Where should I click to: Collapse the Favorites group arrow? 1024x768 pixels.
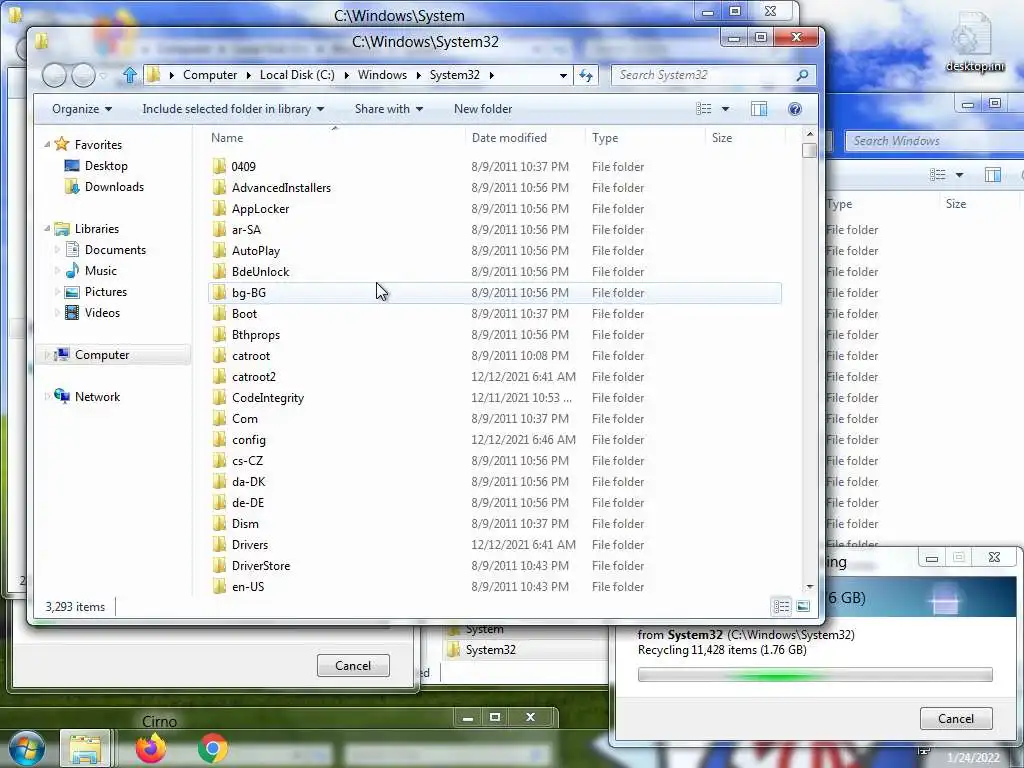coord(47,144)
